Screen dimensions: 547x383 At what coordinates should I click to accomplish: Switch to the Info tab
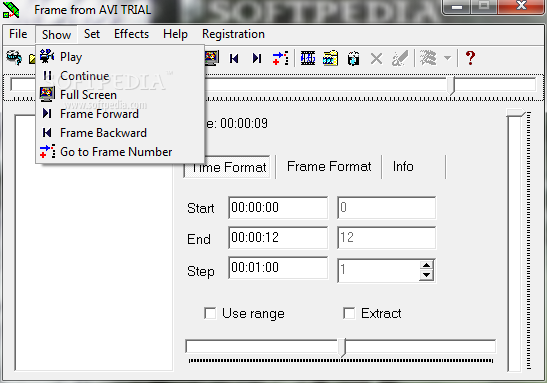(403, 167)
